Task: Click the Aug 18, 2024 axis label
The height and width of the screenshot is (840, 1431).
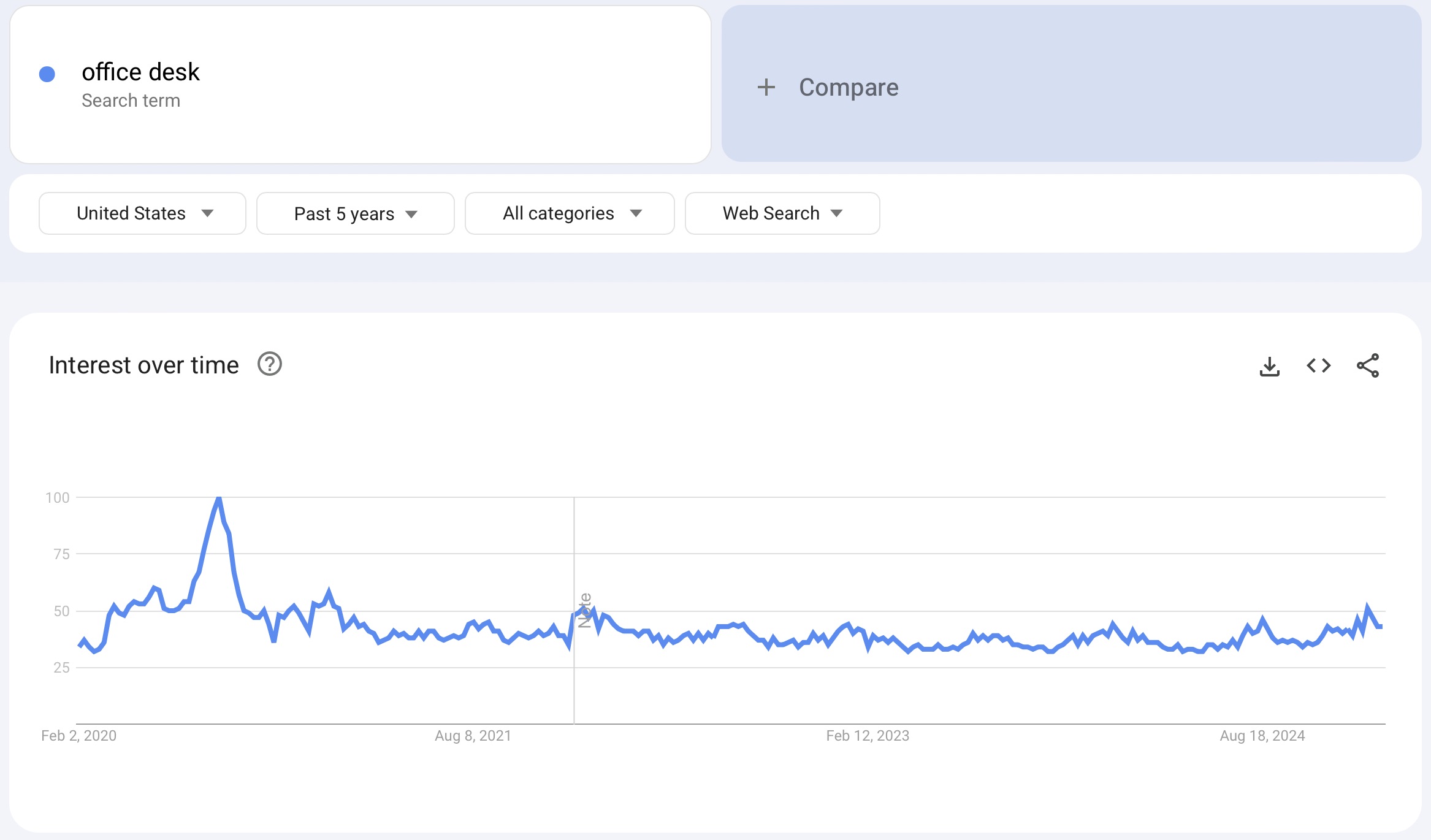Action: pyautogui.click(x=1262, y=736)
